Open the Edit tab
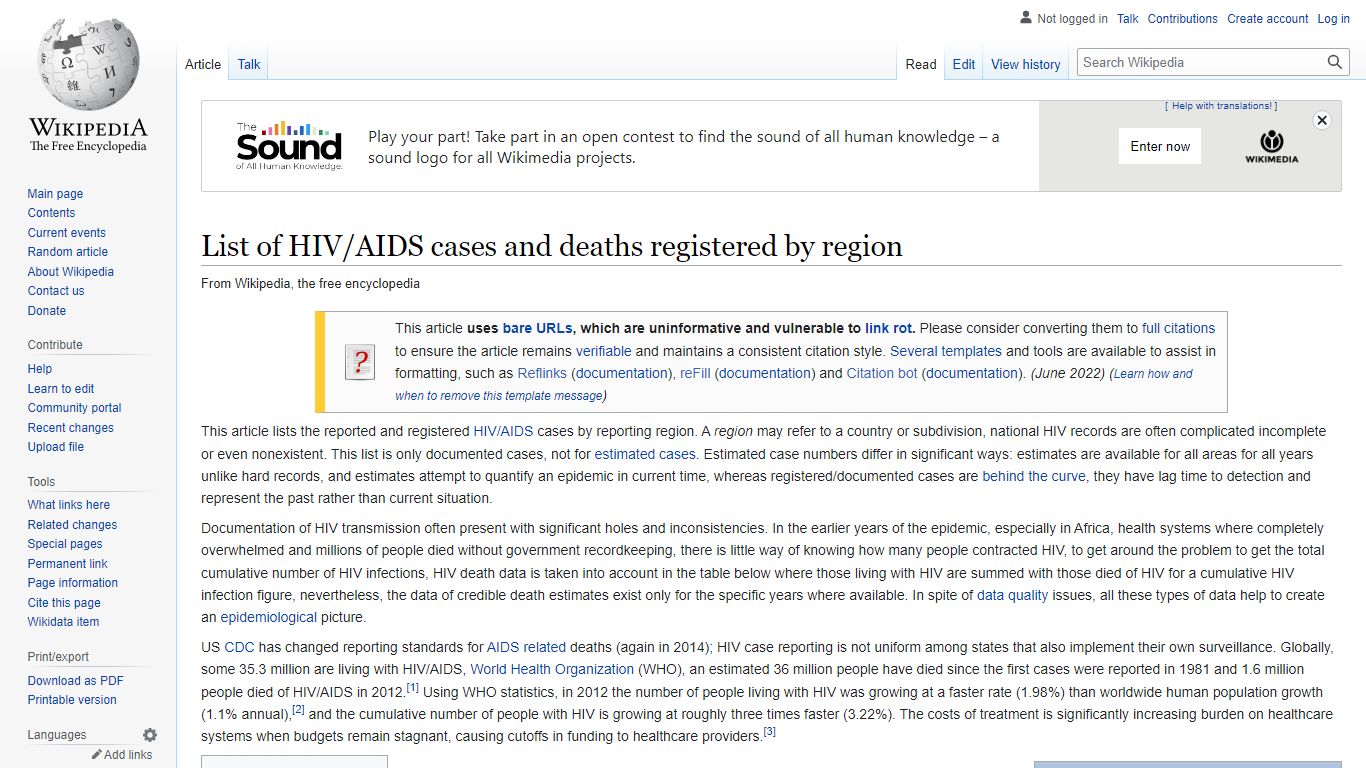This screenshot has width=1366, height=768. (964, 64)
